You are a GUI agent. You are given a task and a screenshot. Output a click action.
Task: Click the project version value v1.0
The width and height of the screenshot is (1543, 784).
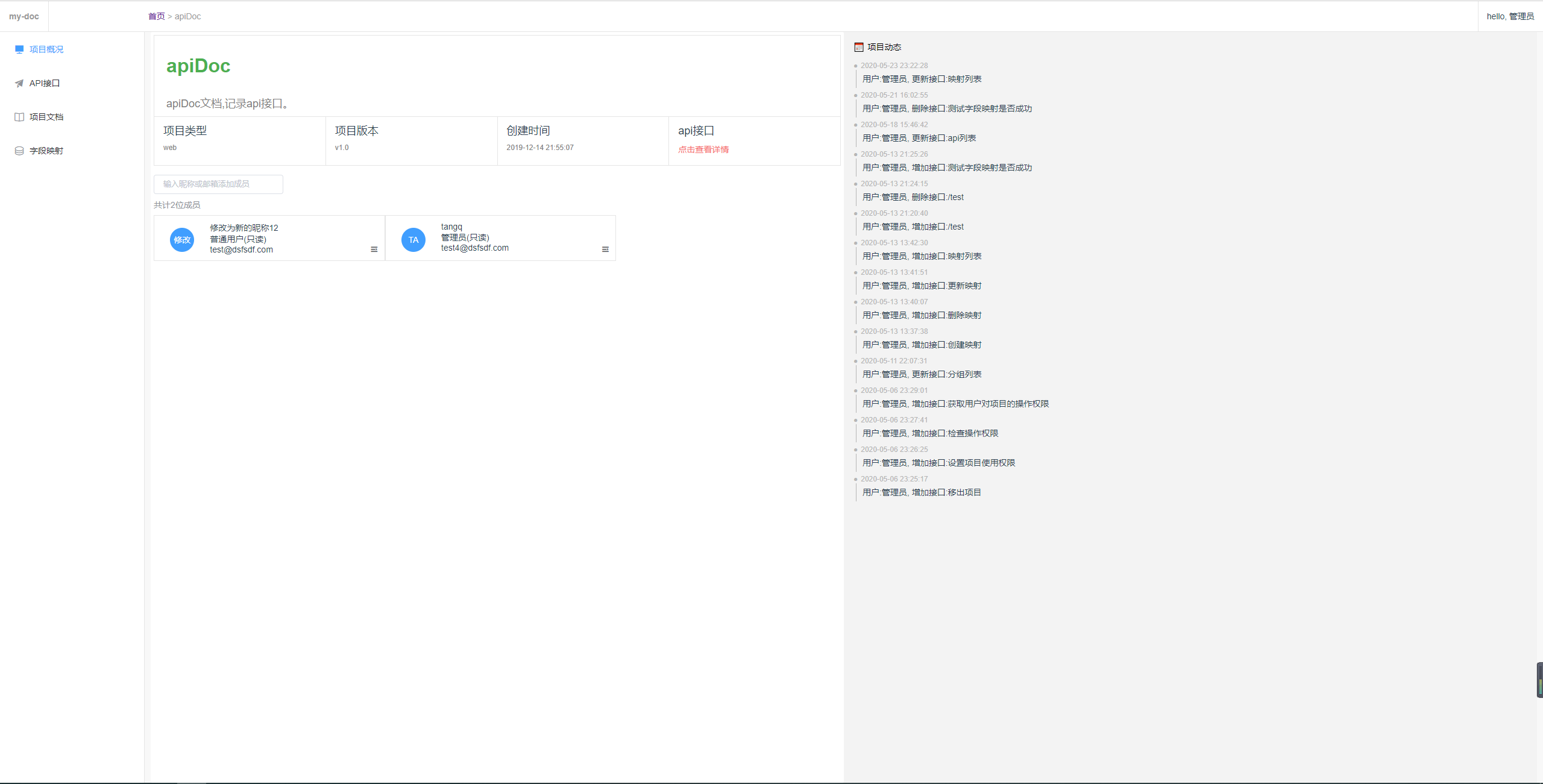pyautogui.click(x=342, y=148)
